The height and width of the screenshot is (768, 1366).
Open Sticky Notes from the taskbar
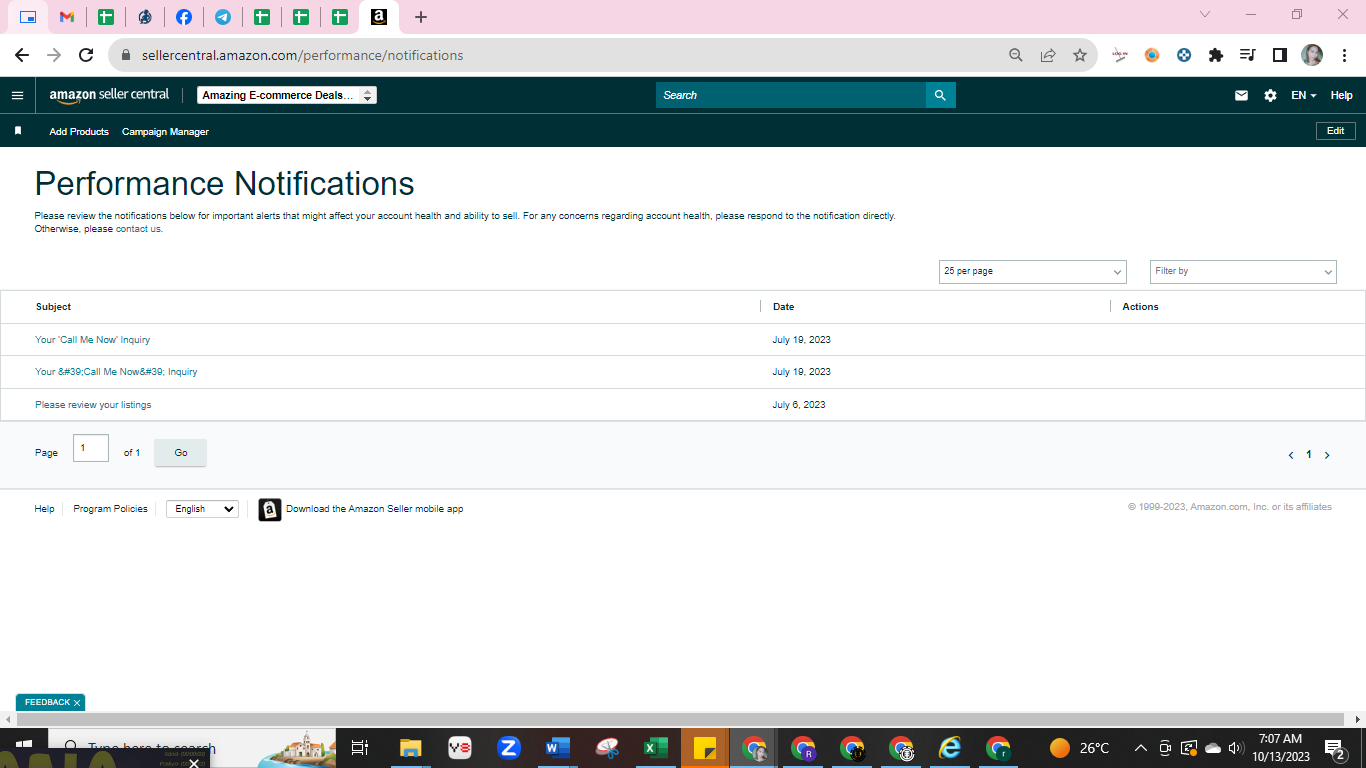pos(705,748)
